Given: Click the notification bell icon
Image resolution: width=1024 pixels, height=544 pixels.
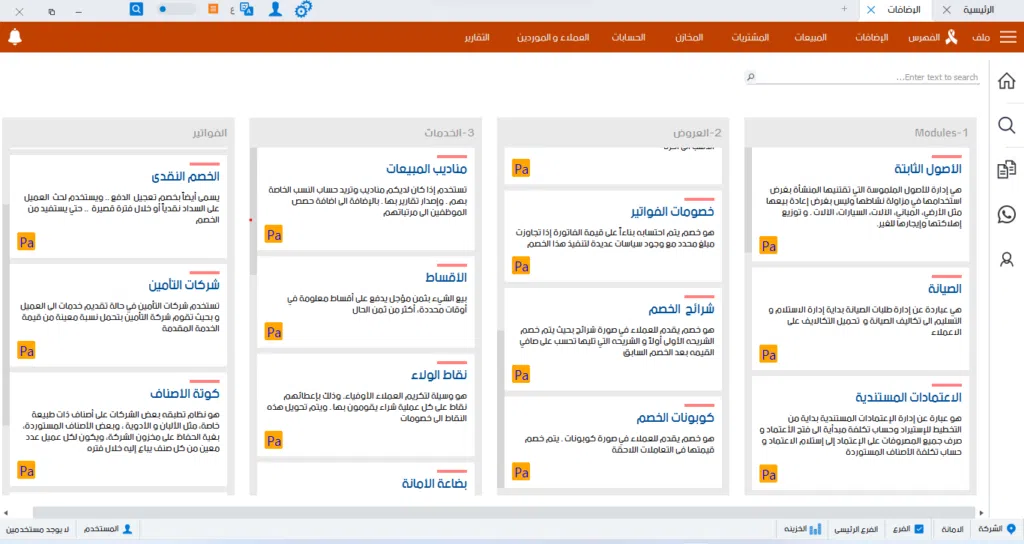Looking at the screenshot, I should pyautogui.click(x=14, y=37).
